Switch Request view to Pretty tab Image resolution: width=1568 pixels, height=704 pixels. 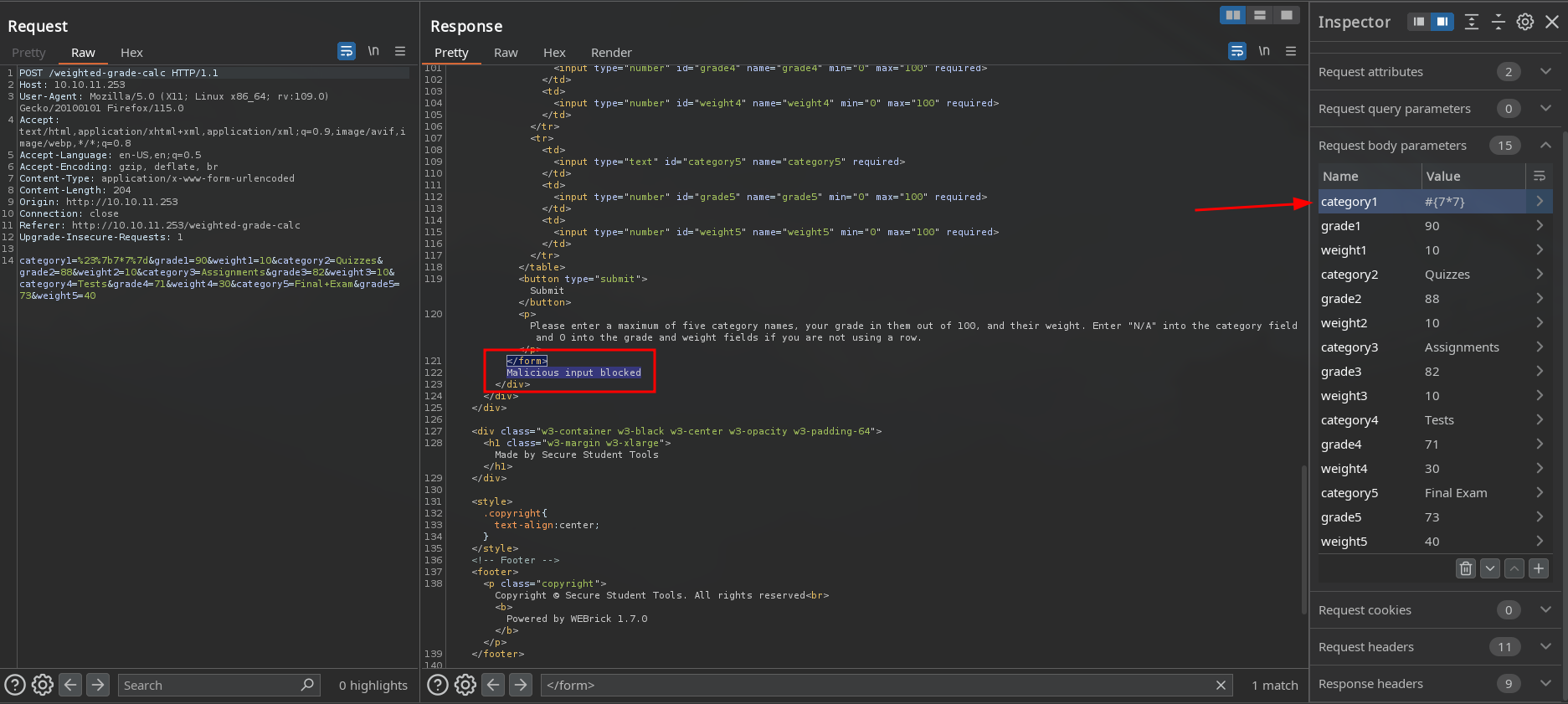(28, 53)
